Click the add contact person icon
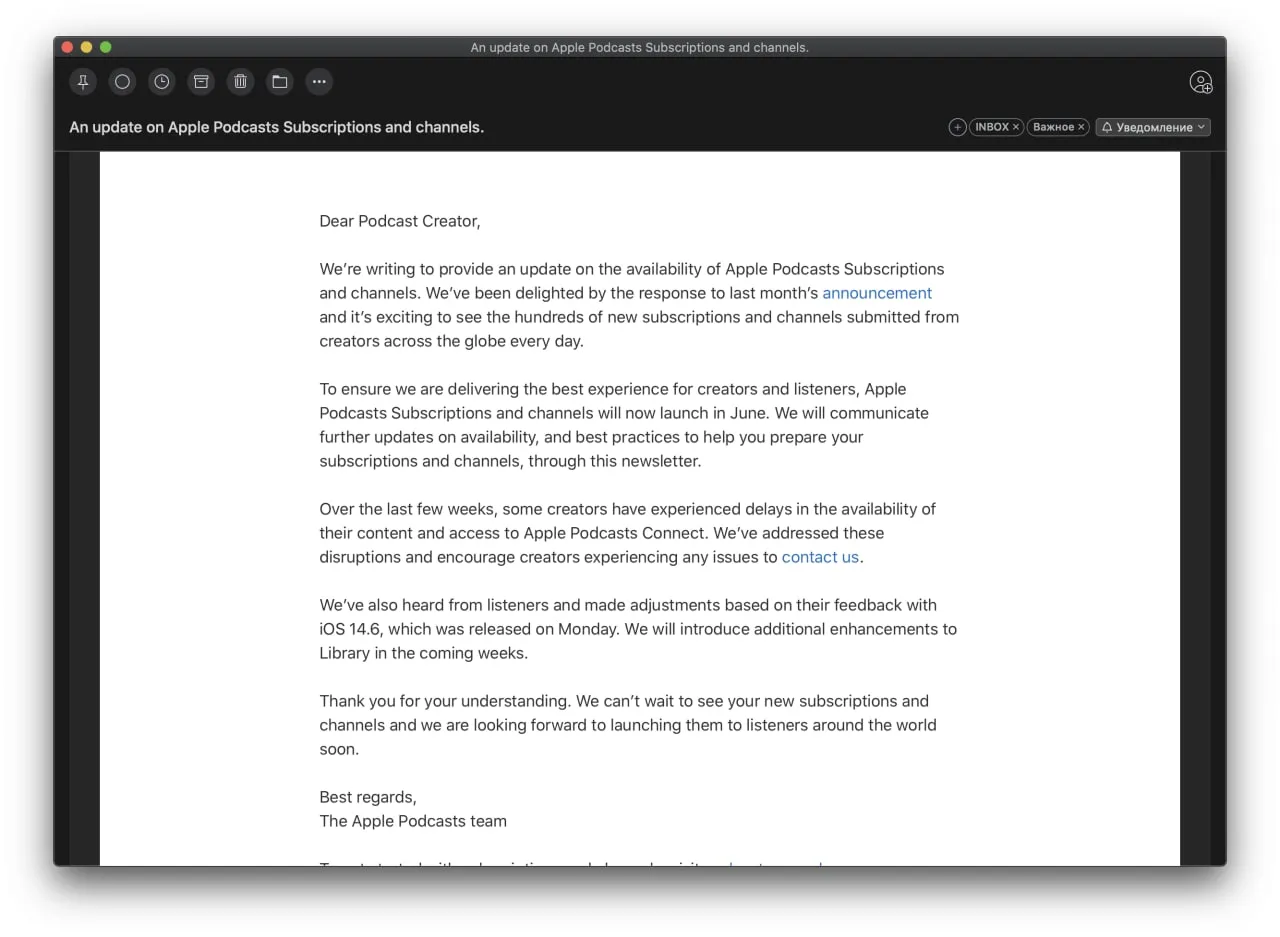Image resolution: width=1280 pixels, height=937 pixels. point(1200,82)
